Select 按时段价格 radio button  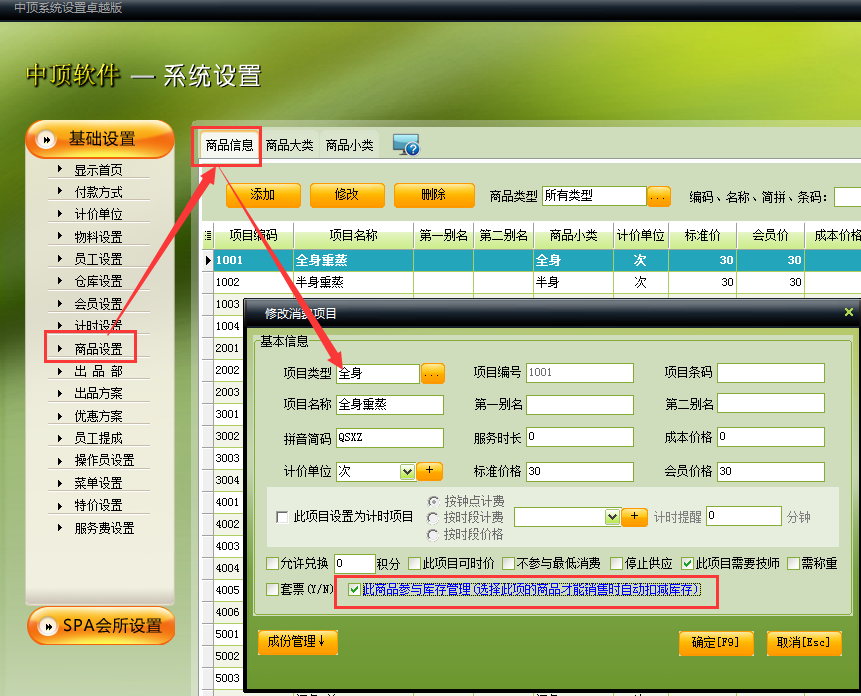[433, 535]
